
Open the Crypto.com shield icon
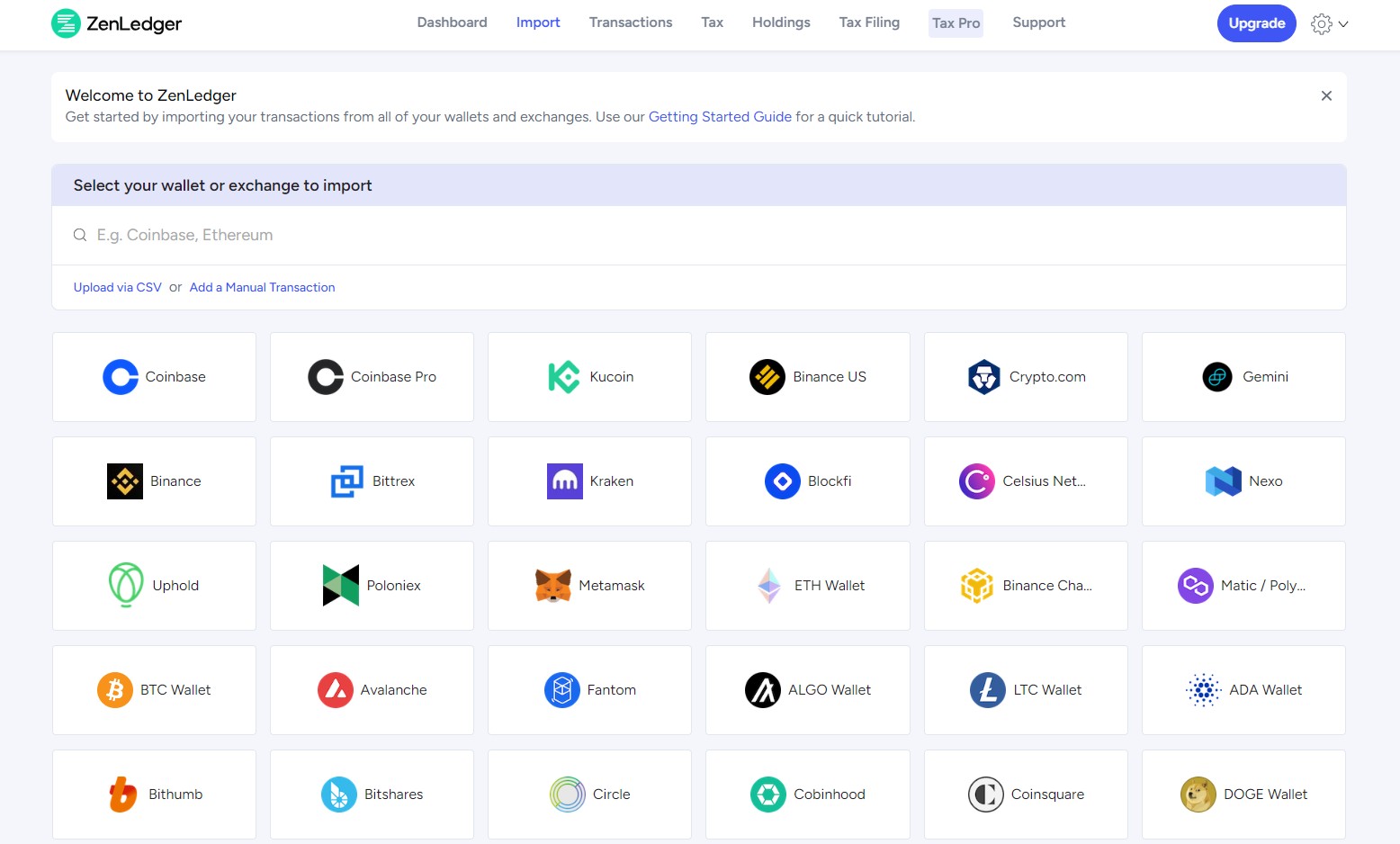pos(984,377)
